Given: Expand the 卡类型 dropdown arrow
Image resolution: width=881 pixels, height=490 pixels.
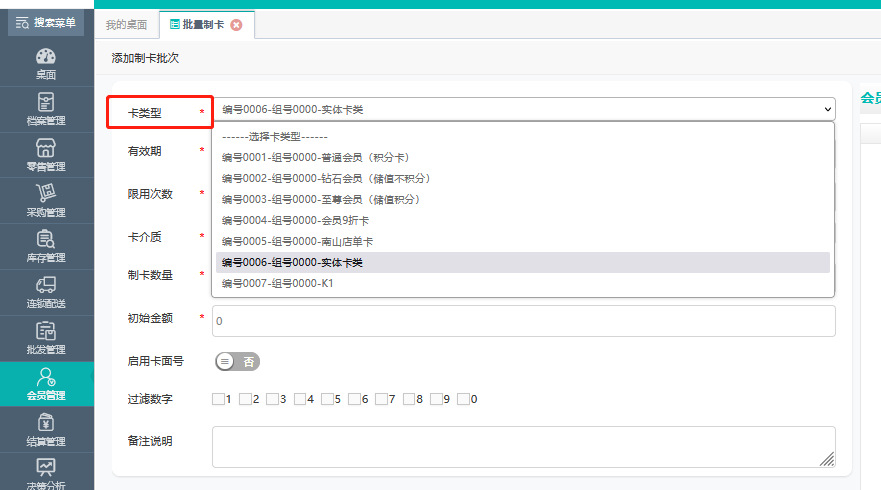Looking at the screenshot, I should 828,109.
